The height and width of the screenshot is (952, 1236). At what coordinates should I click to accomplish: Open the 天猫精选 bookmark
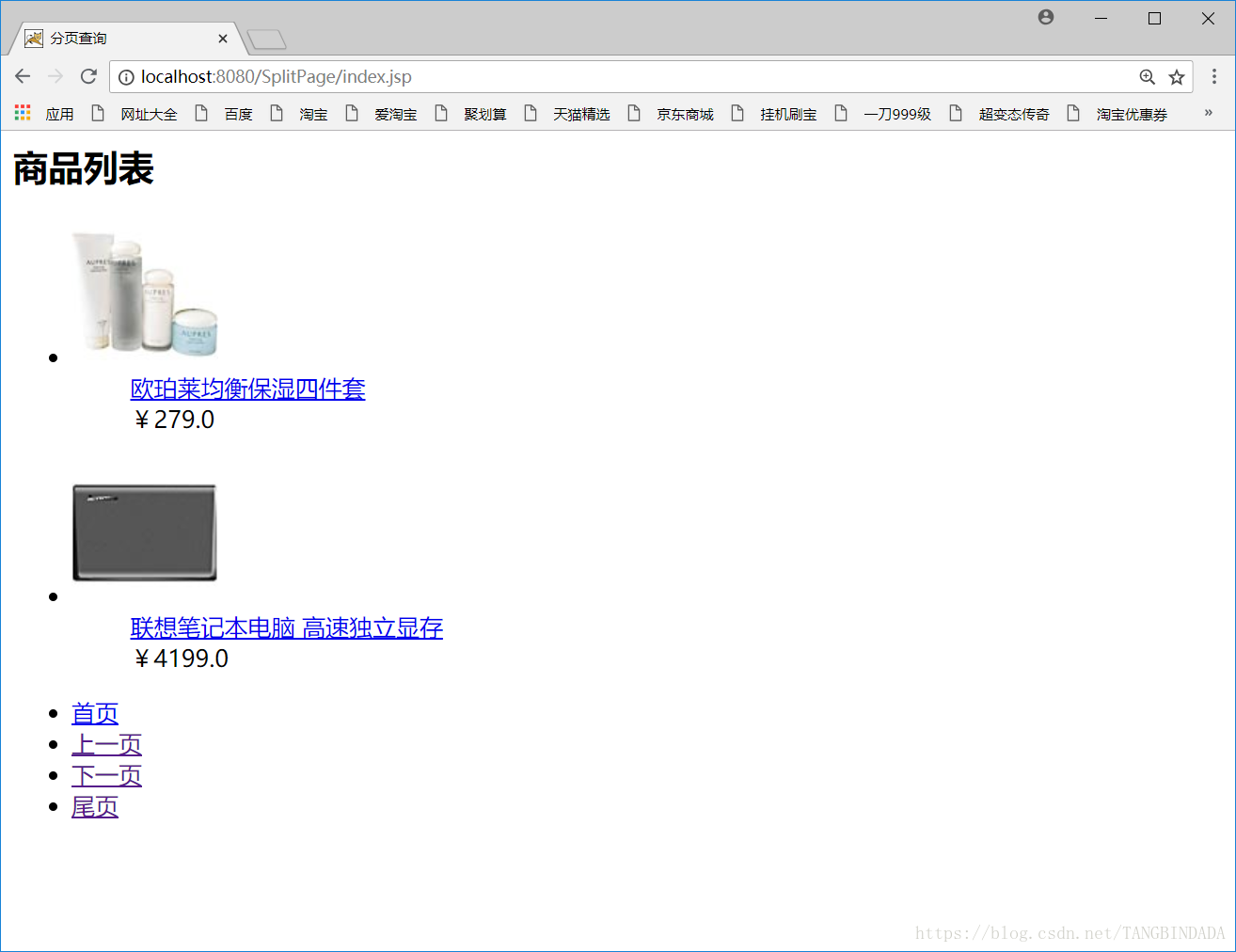pos(567,114)
